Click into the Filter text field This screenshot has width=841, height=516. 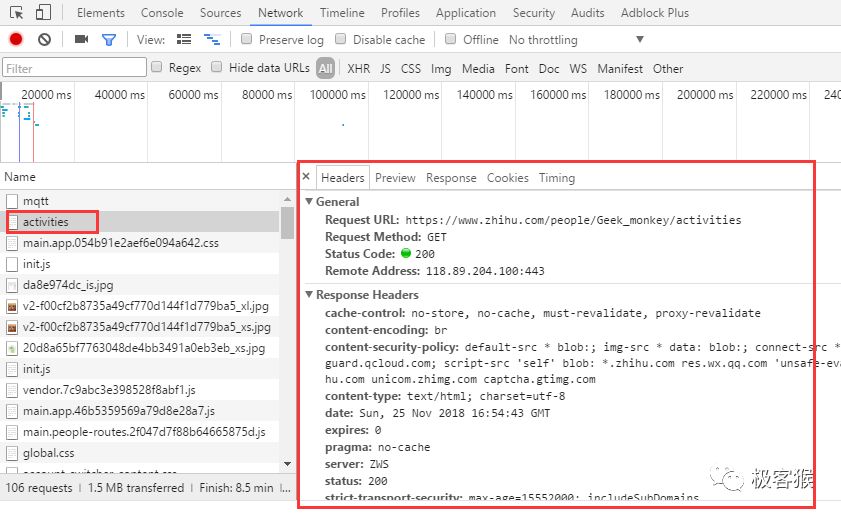coord(74,68)
